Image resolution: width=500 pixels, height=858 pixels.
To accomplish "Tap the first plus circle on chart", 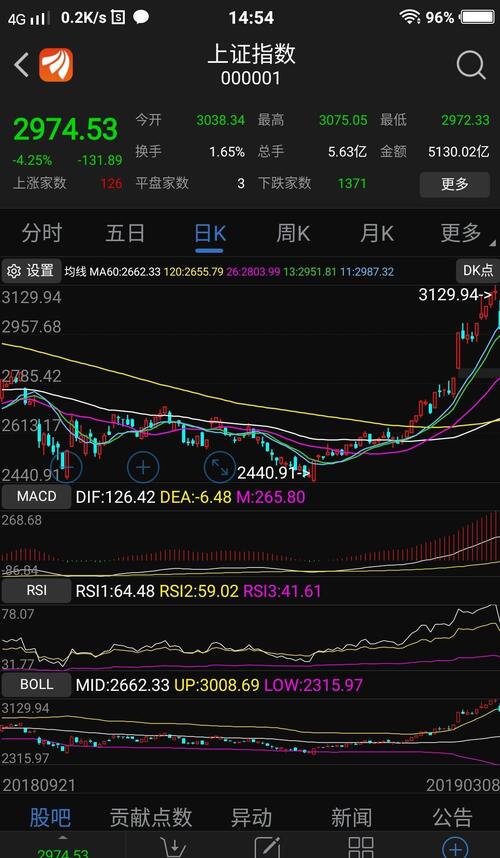I will click(66, 467).
